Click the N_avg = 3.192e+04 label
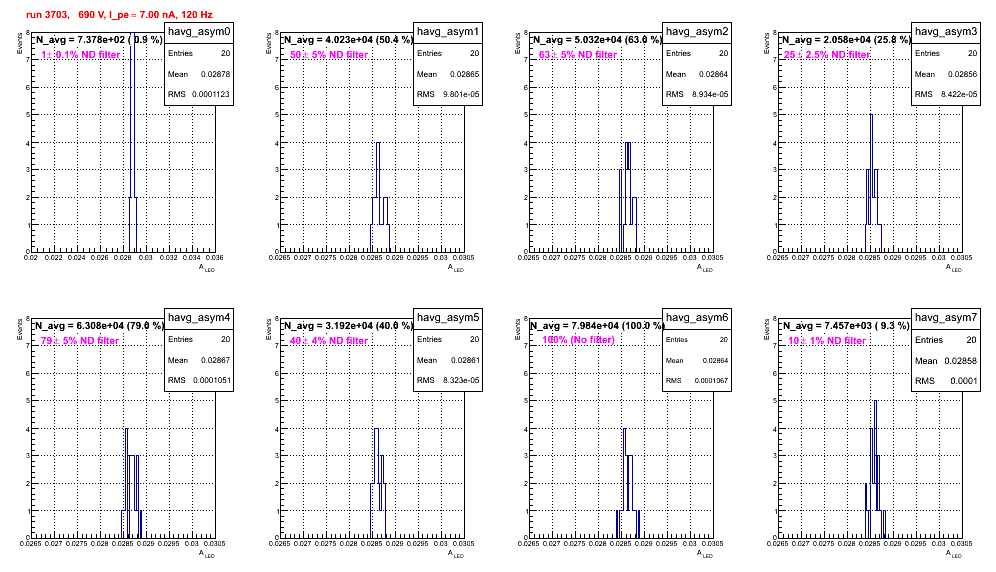The width and height of the screenshot is (996, 572). (347, 325)
